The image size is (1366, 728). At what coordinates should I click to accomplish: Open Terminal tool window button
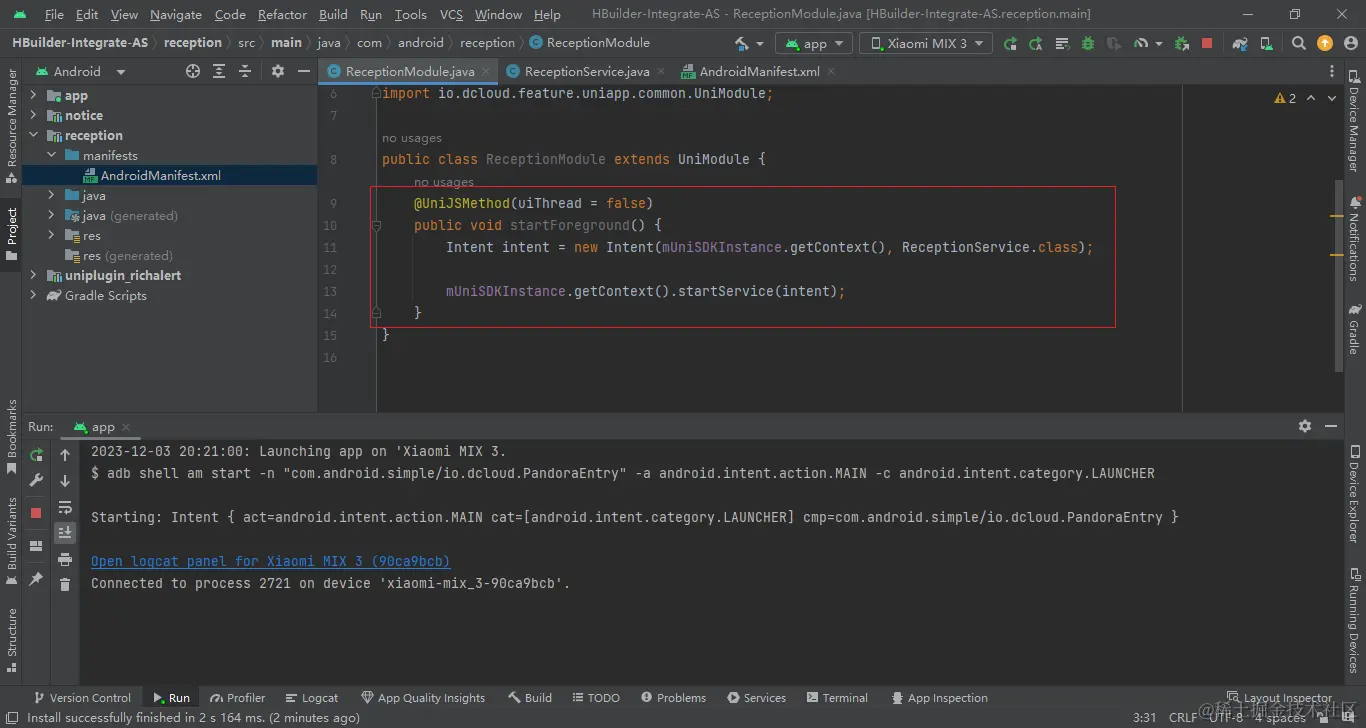(x=836, y=698)
